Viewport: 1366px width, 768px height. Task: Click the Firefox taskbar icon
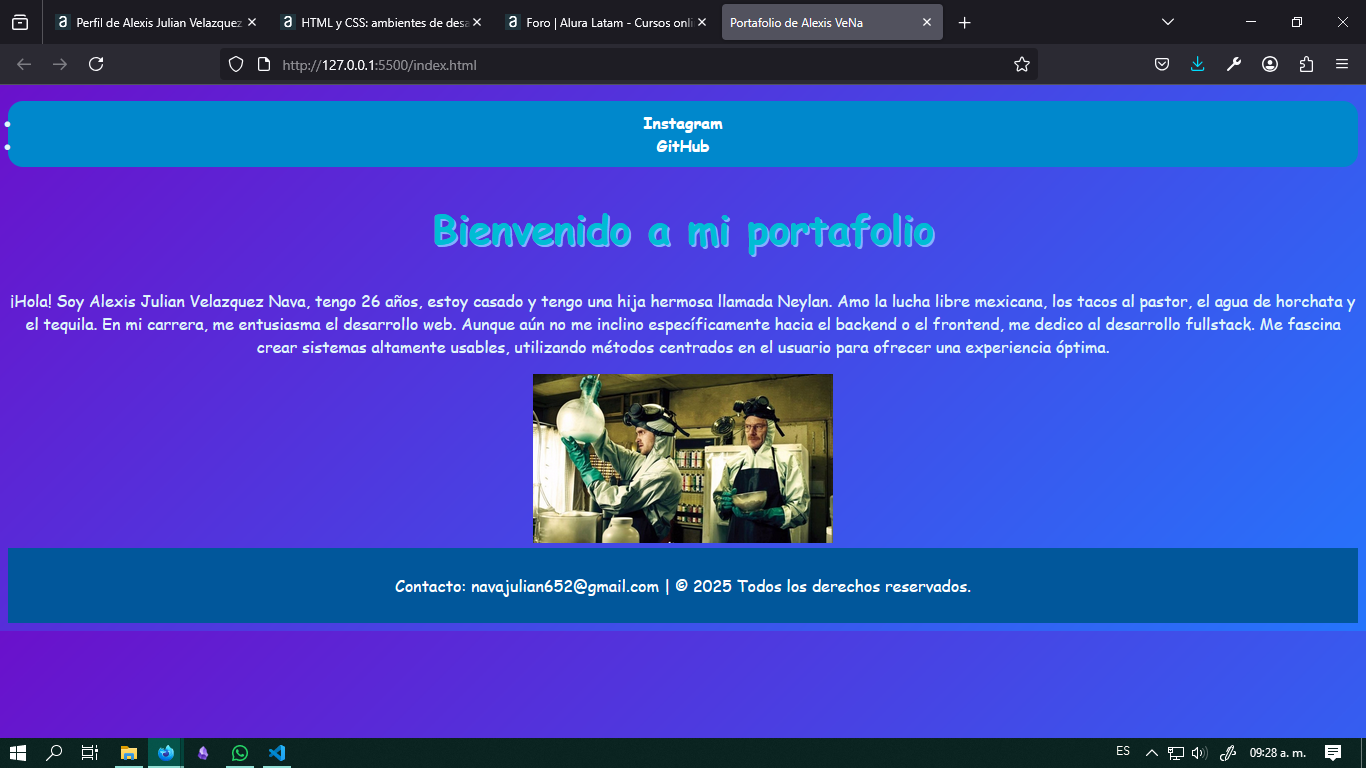coord(166,753)
